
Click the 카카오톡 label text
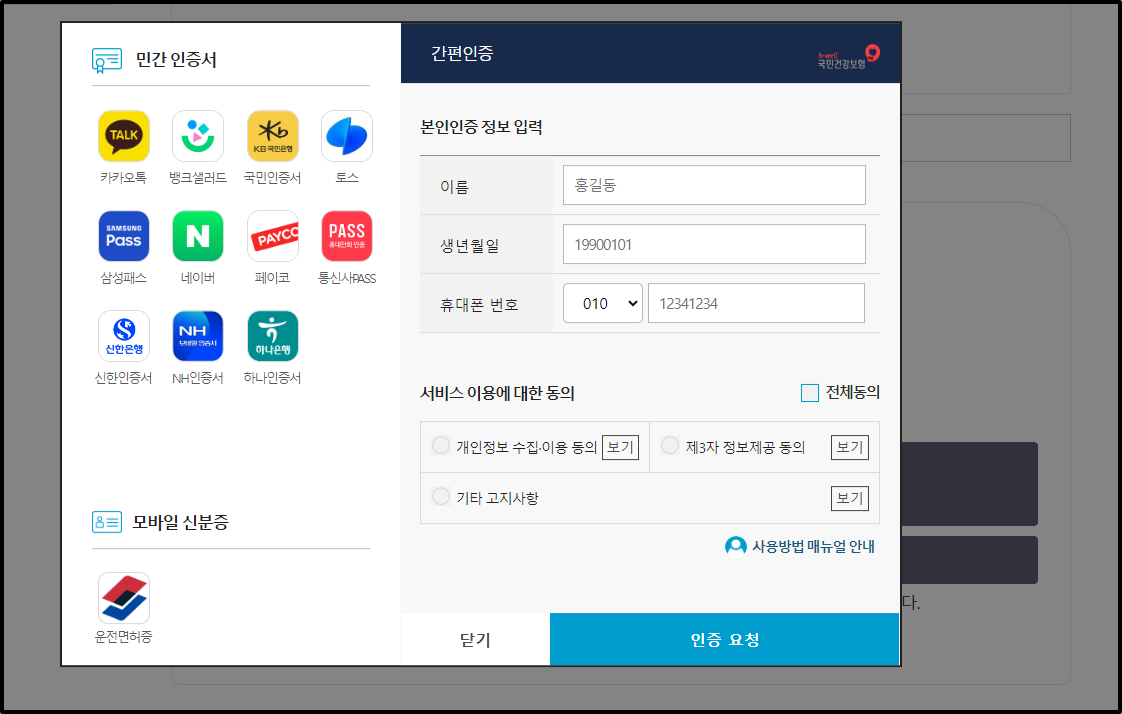(123, 177)
